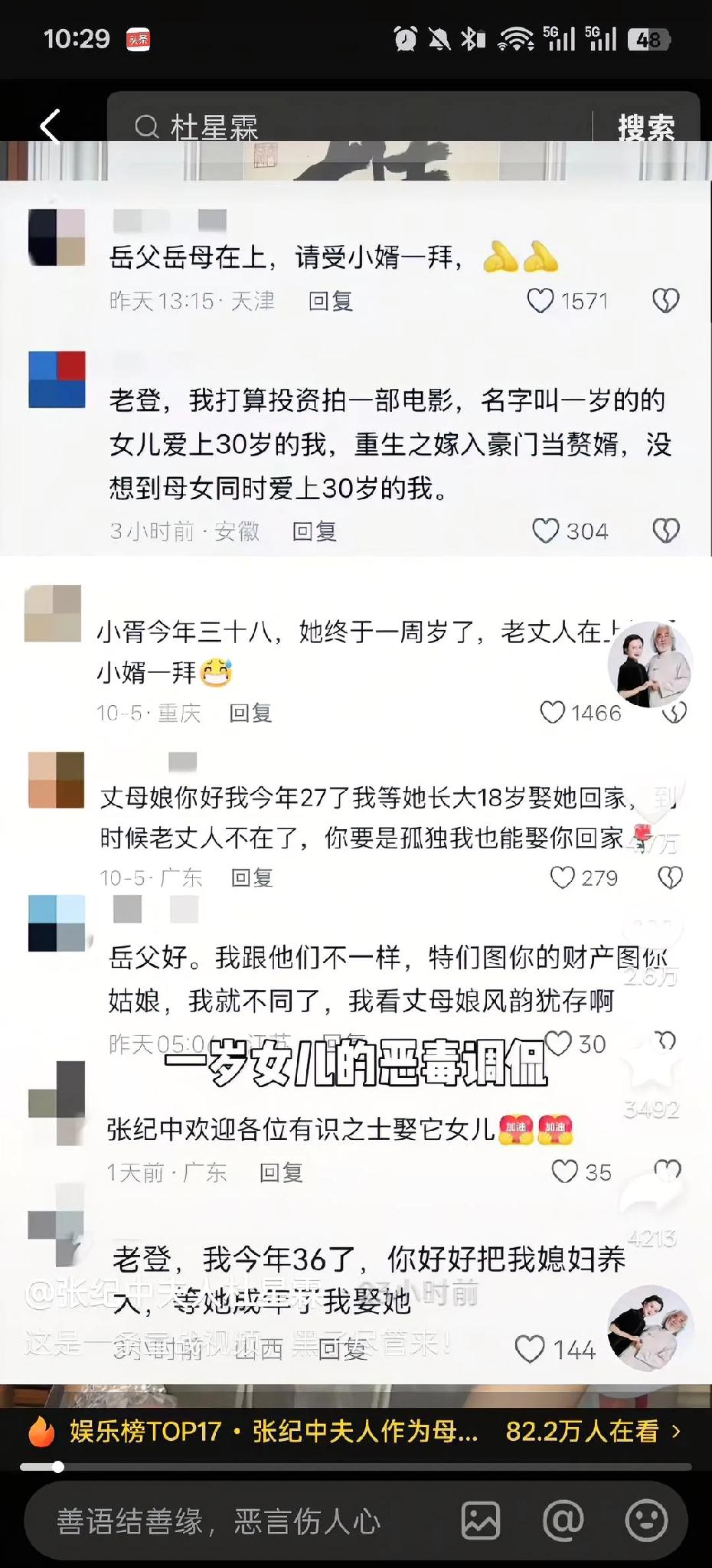The width and height of the screenshot is (712, 1568).
Task: Open the couple's avatar thumbnail at bottom right
Action: [651, 1328]
